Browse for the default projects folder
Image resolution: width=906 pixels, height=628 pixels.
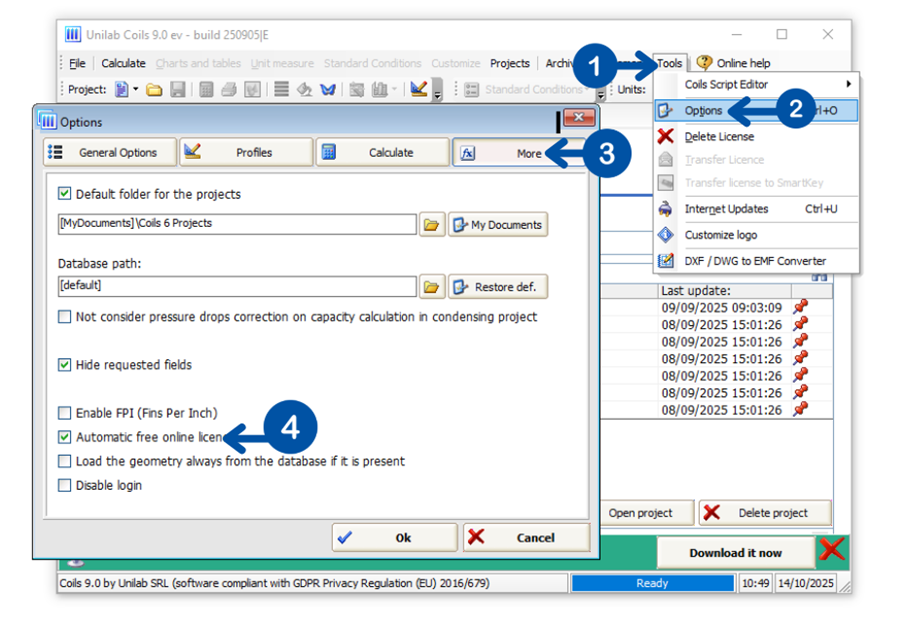click(431, 225)
